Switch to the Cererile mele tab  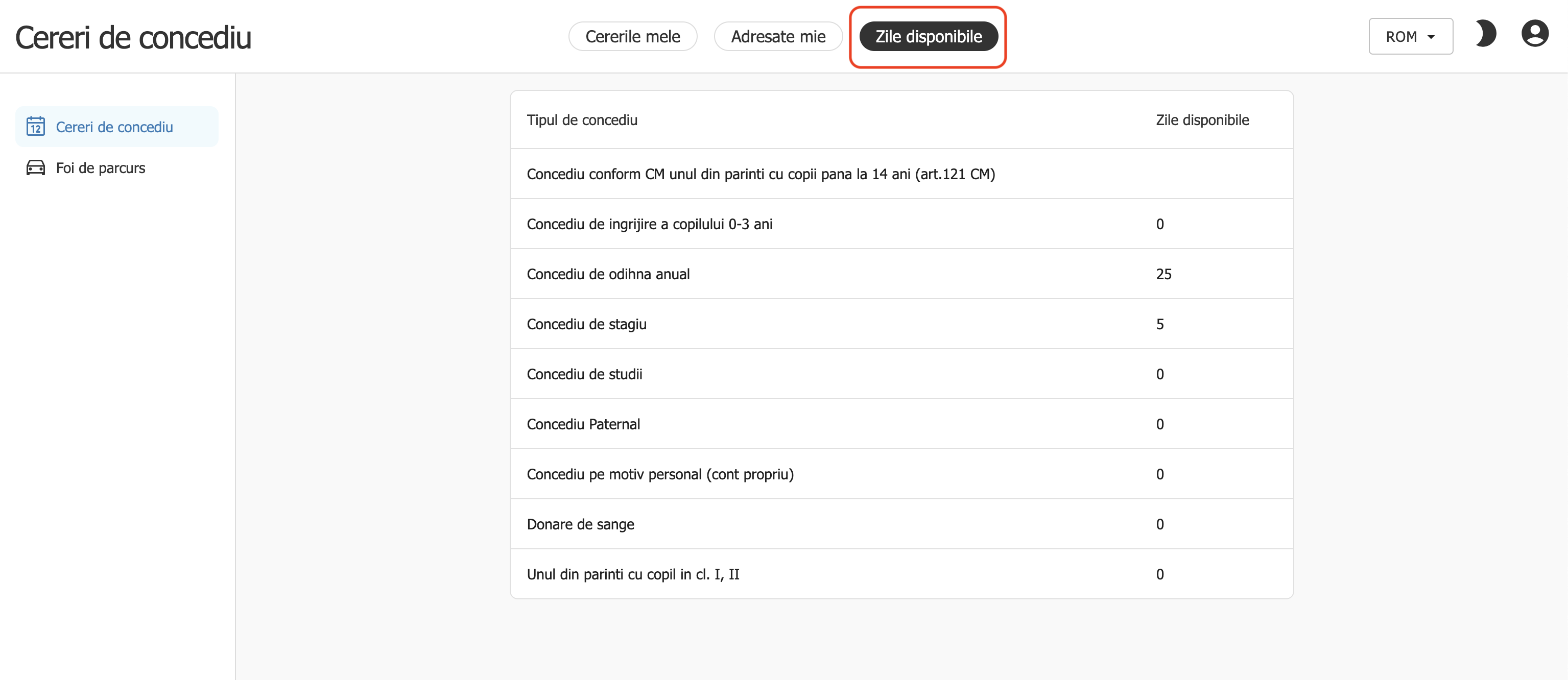[x=632, y=36]
